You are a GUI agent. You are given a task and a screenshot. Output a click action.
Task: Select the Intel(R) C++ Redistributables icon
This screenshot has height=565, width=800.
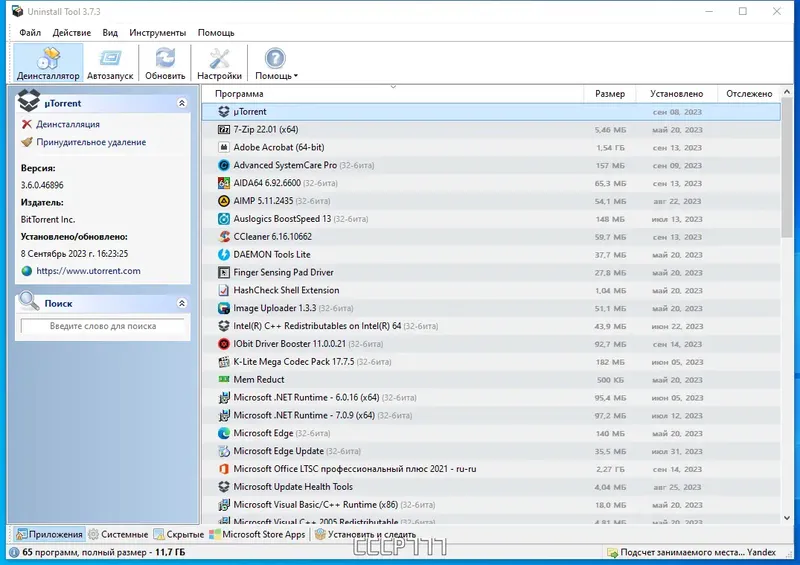223,326
